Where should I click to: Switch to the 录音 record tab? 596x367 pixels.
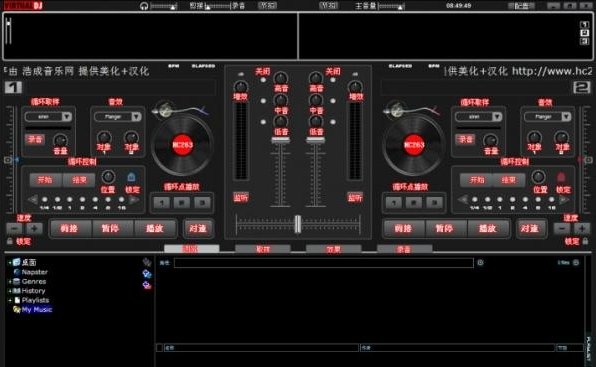pyautogui.click(x=404, y=249)
